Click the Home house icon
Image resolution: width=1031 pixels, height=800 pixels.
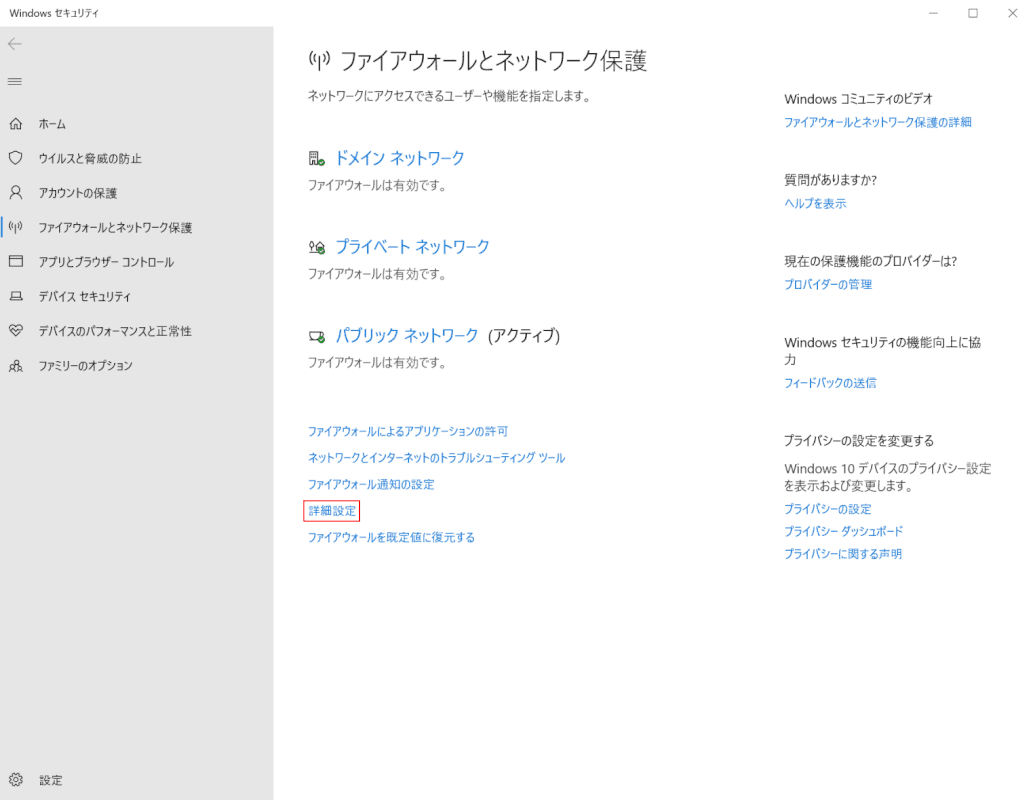[16, 124]
